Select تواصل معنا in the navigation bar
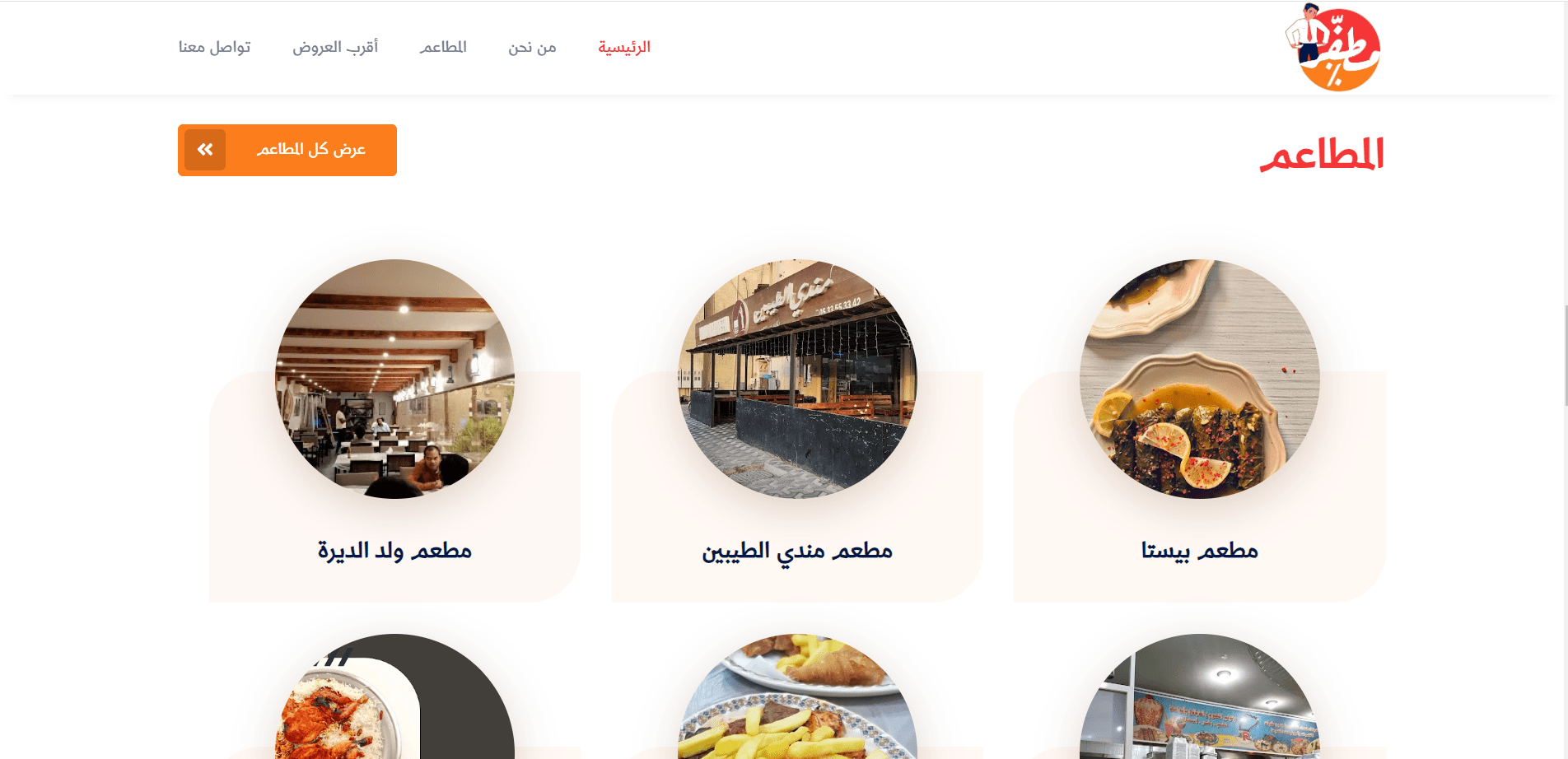1568x759 pixels. click(214, 47)
